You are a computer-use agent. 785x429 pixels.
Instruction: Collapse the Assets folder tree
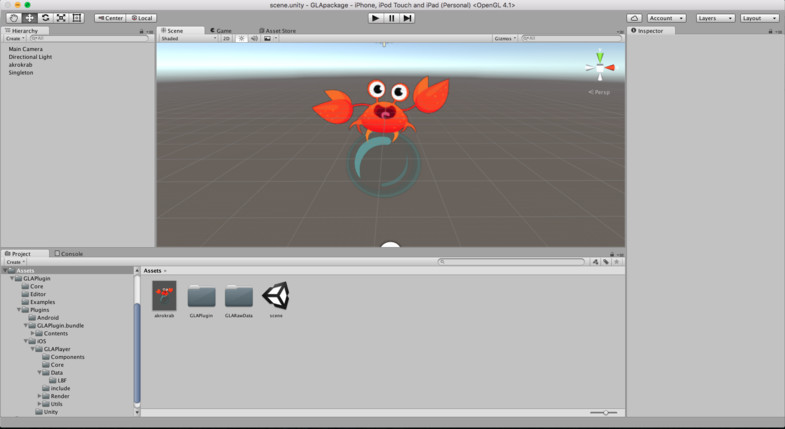pyautogui.click(x=5, y=270)
